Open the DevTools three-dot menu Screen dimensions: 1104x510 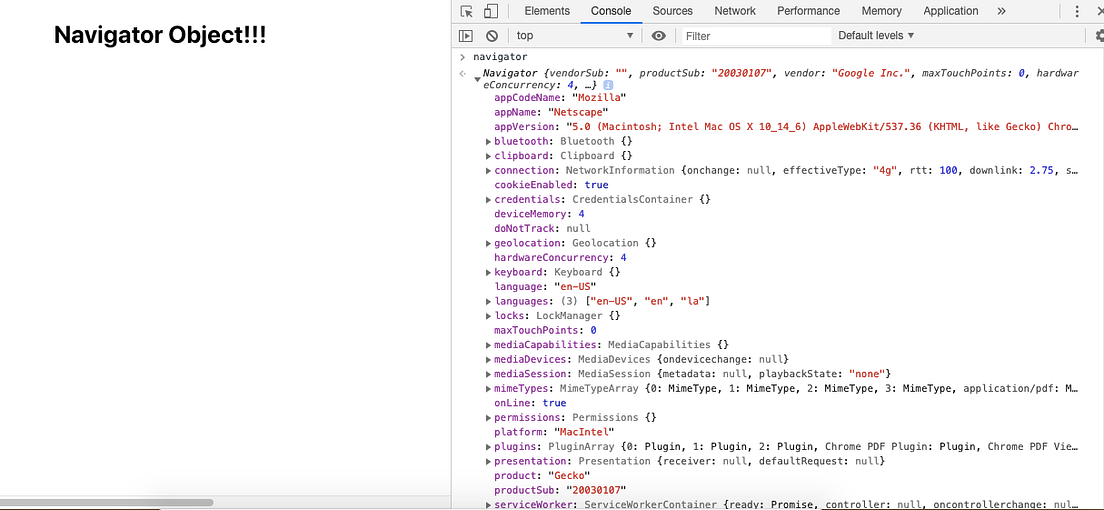[1077, 11]
